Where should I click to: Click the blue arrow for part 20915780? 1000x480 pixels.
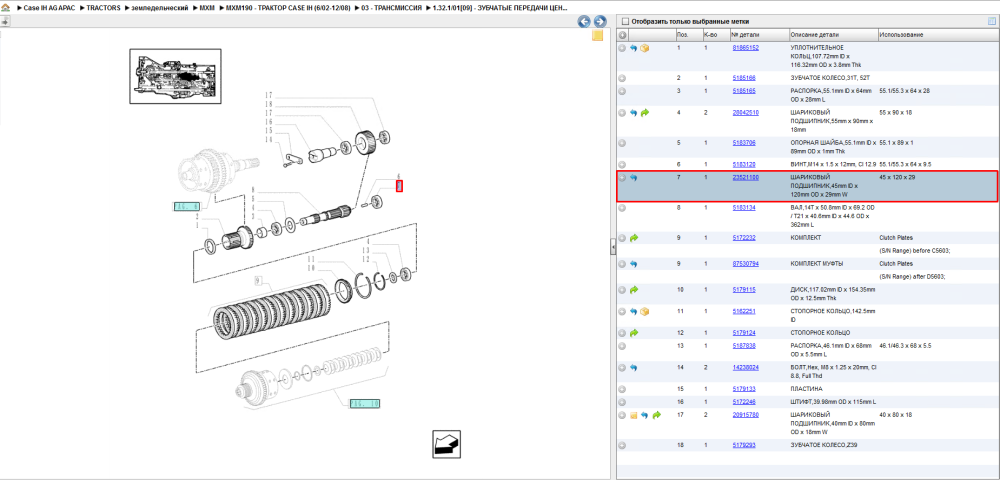pyautogui.click(x=645, y=415)
